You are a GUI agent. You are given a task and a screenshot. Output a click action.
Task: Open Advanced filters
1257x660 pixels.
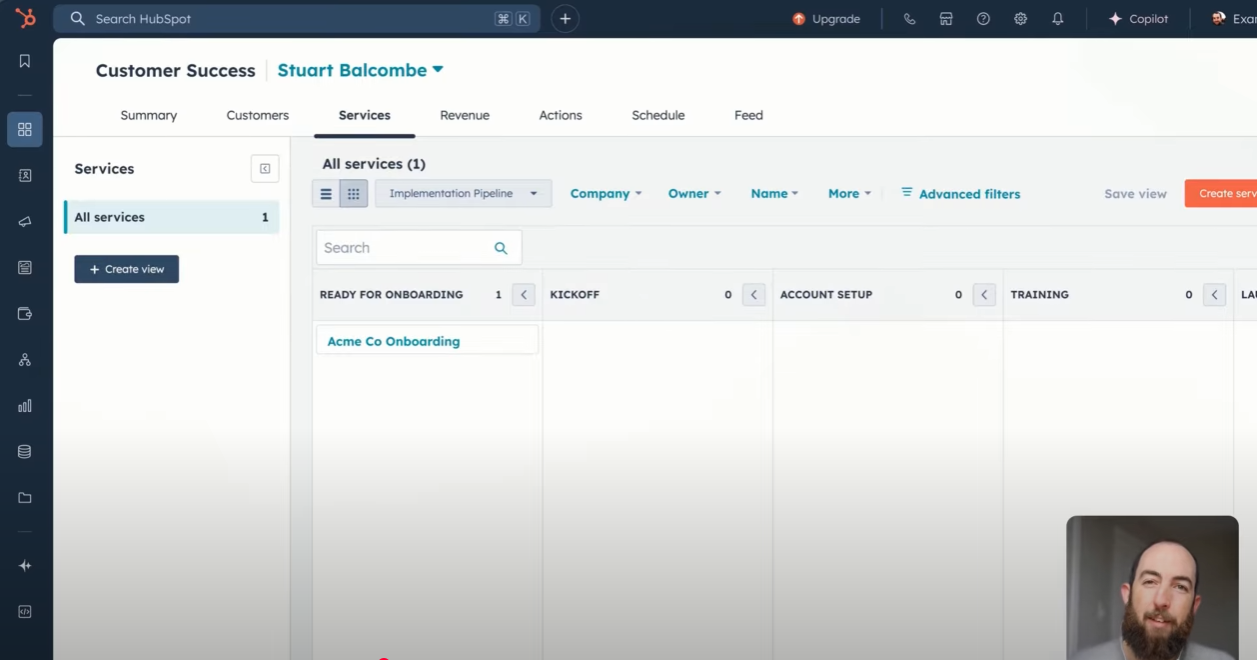click(961, 194)
